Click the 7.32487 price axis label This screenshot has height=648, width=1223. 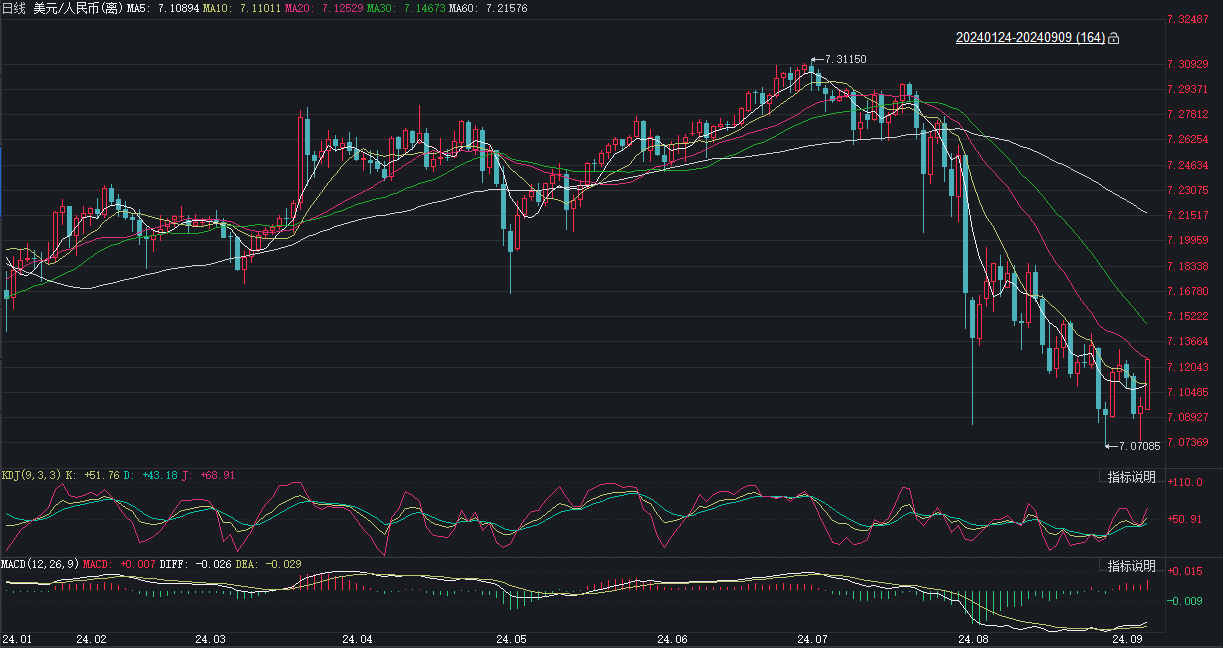[x=1188, y=20]
